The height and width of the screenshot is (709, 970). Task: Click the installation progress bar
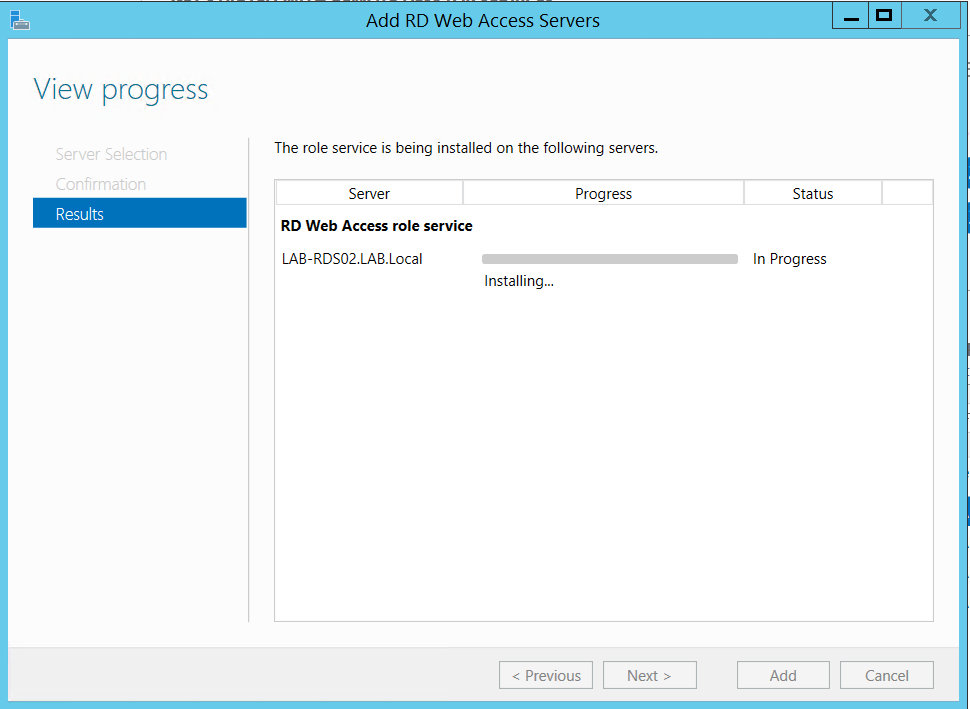point(609,259)
